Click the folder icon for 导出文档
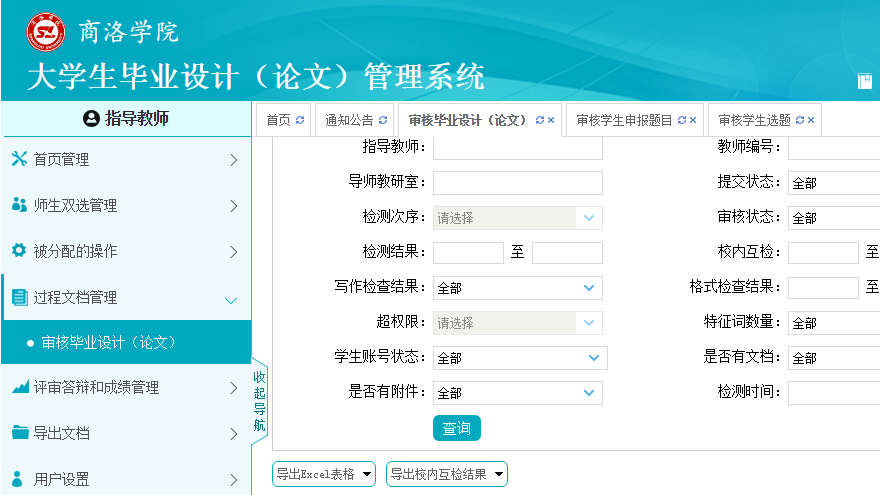Image resolution: width=880 pixels, height=495 pixels. point(19,433)
